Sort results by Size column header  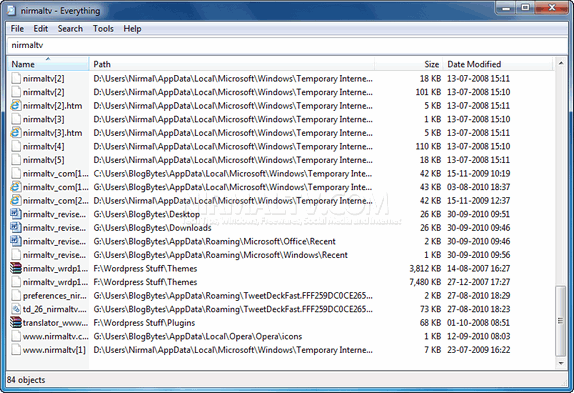pyautogui.click(x=409, y=64)
